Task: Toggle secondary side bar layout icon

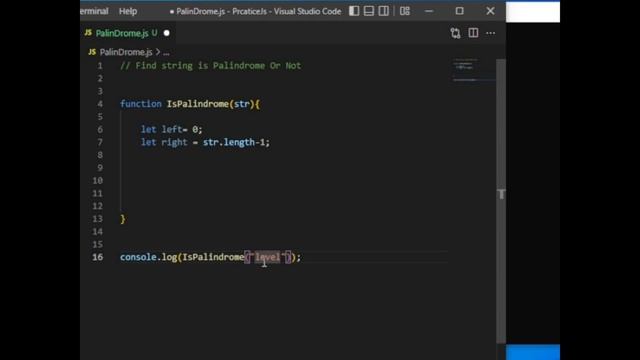Action: (x=384, y=11)
